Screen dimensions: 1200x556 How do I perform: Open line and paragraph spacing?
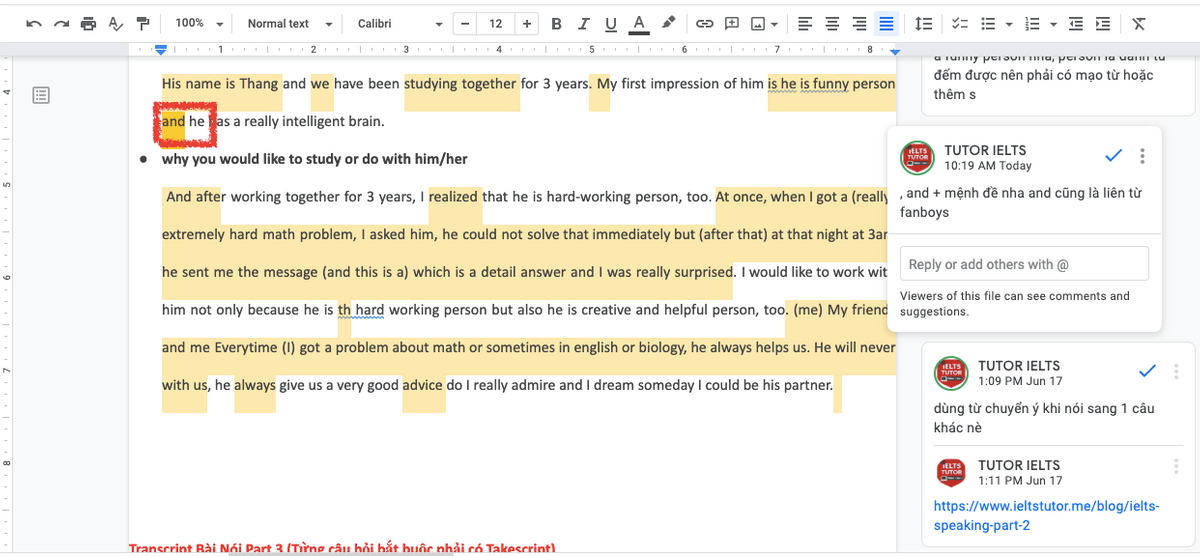pyautogui.click(x=924, y=23)
